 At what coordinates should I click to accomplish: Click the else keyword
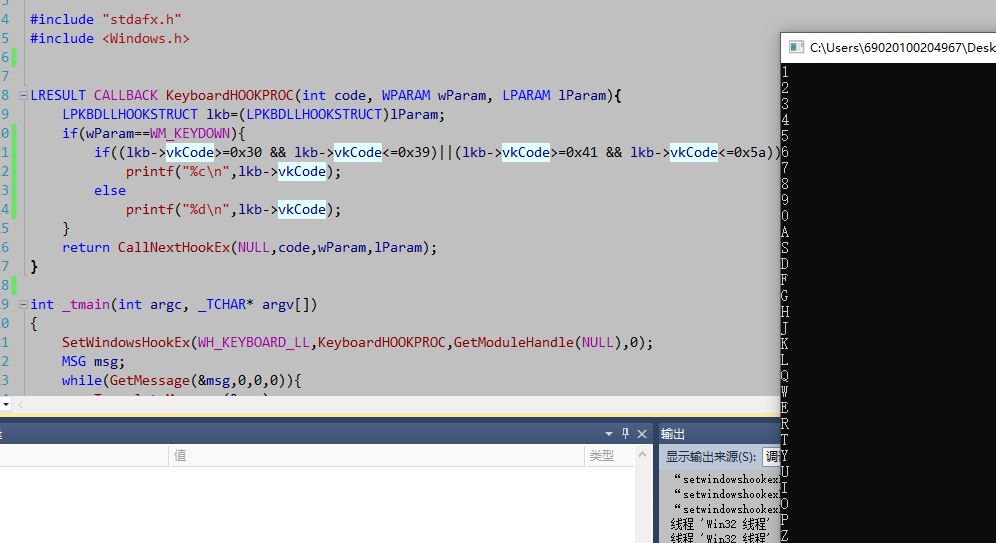tap(110, 191)
